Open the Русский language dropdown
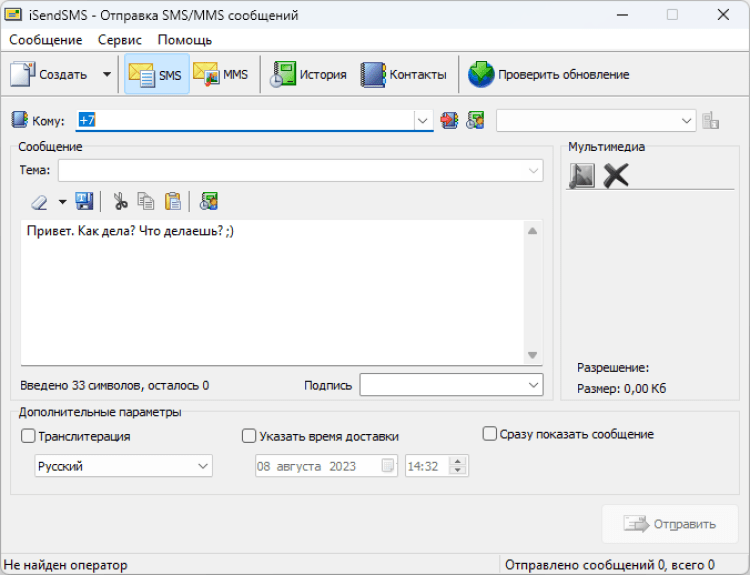 (203, 466)
